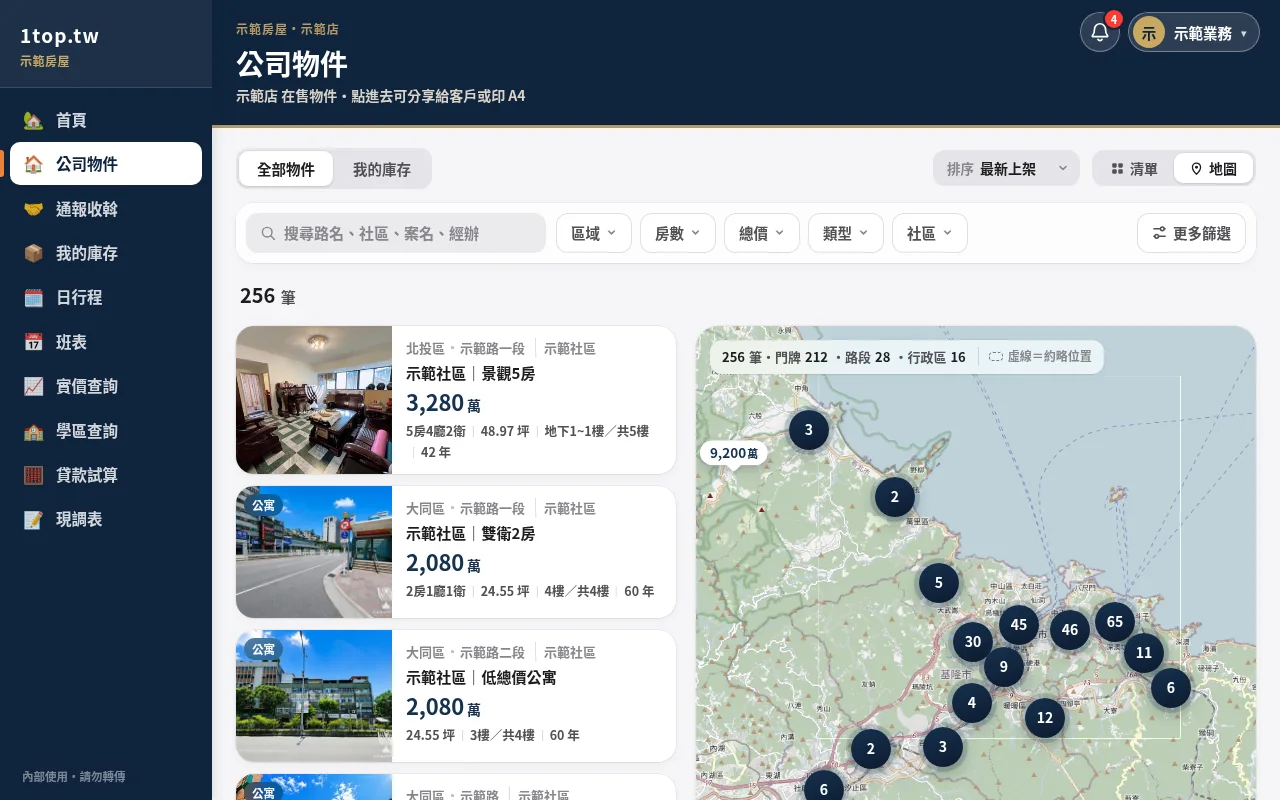
Task: Click the 我的庫存 box icon
Action: coord(33,254)
